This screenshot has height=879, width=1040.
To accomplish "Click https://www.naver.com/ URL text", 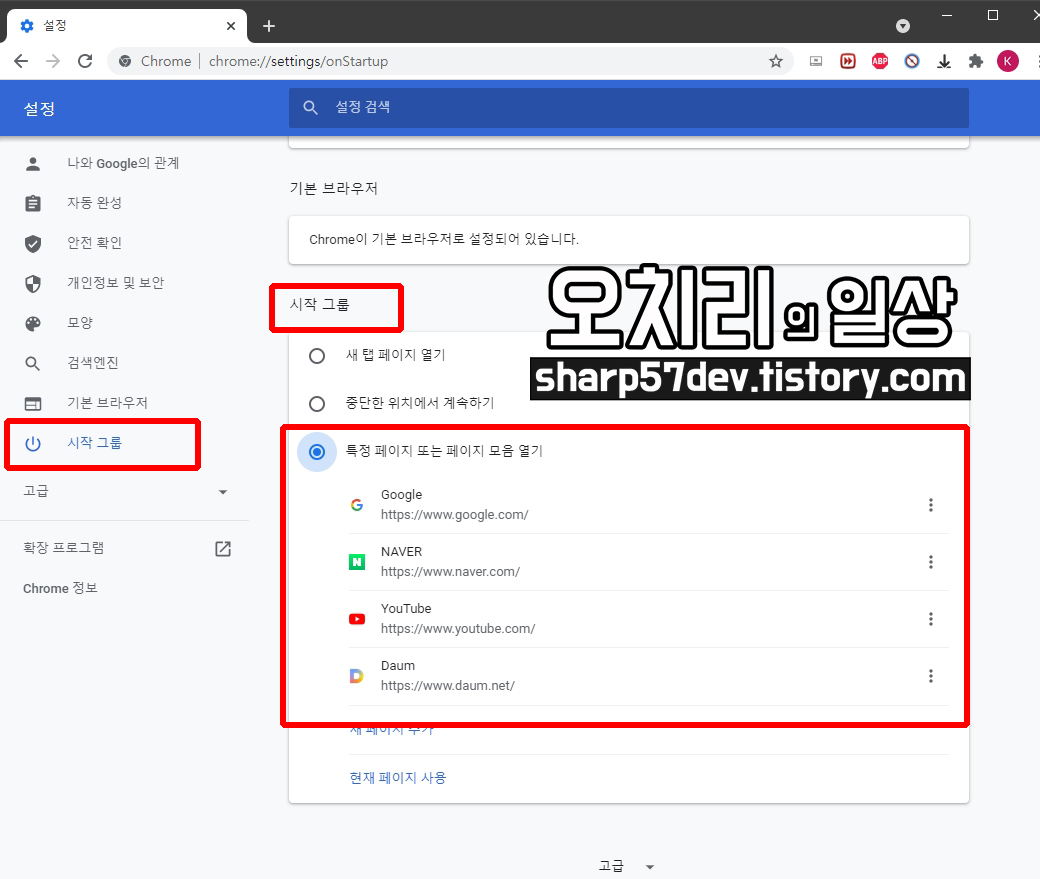I will [450, 572].
